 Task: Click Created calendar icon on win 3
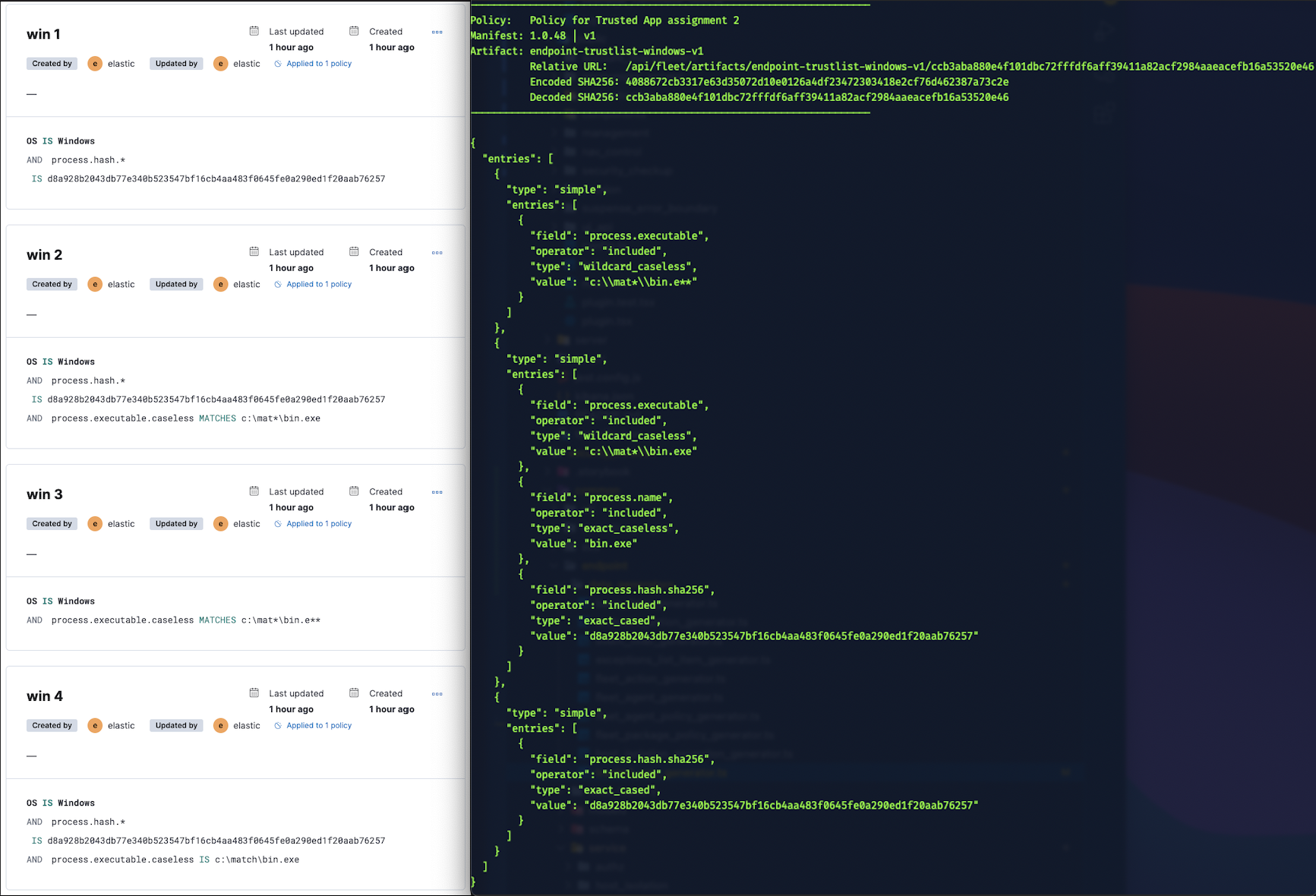click(354, 491)
